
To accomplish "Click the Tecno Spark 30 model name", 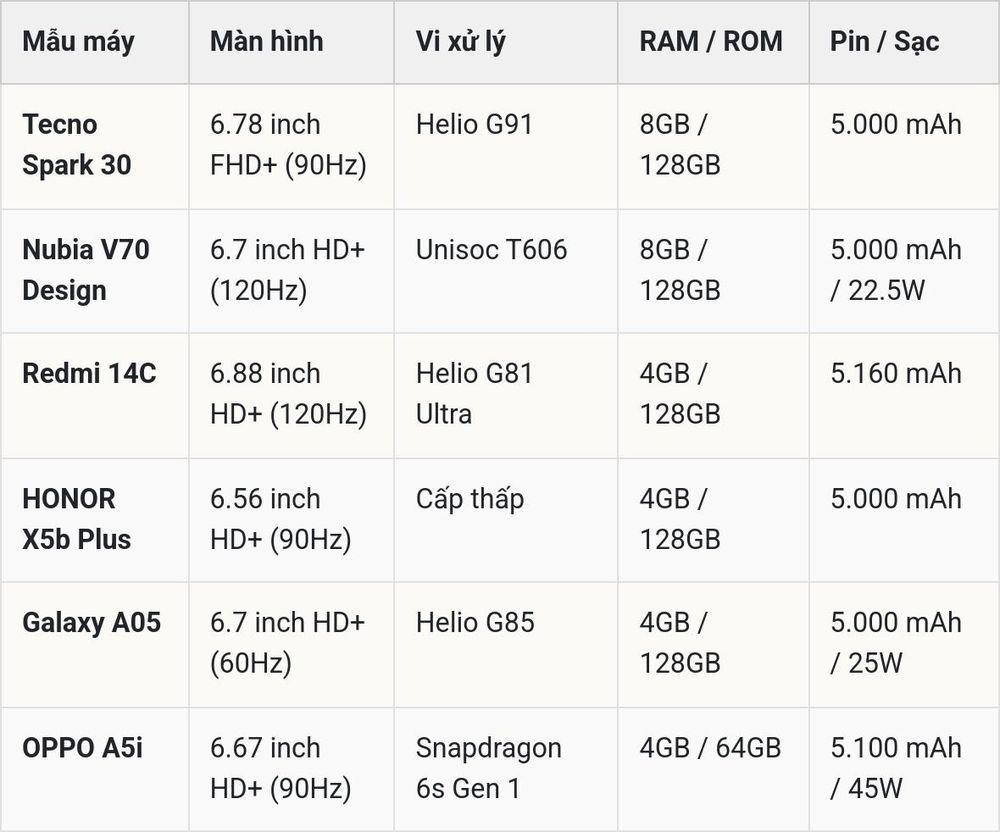I will coord(77,145).
